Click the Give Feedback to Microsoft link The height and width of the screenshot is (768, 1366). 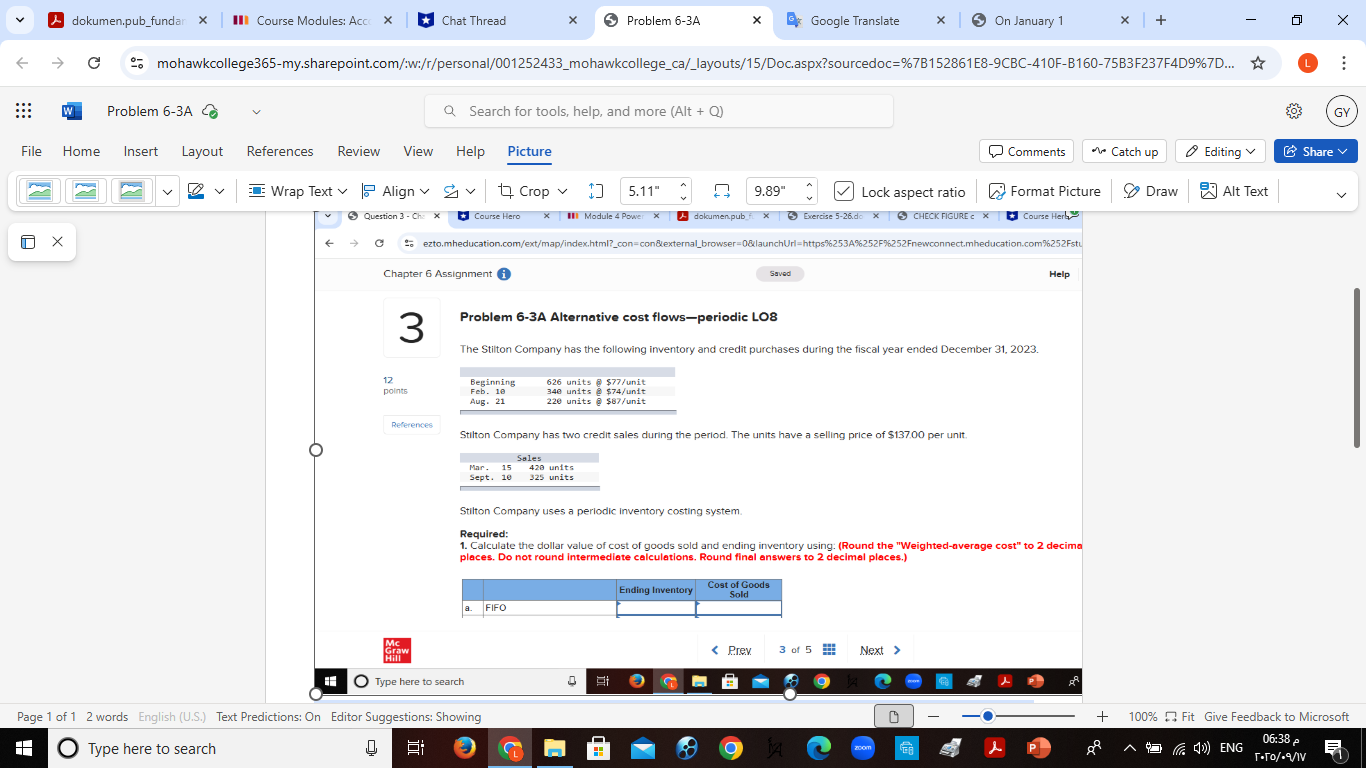tap(1277, 717)
